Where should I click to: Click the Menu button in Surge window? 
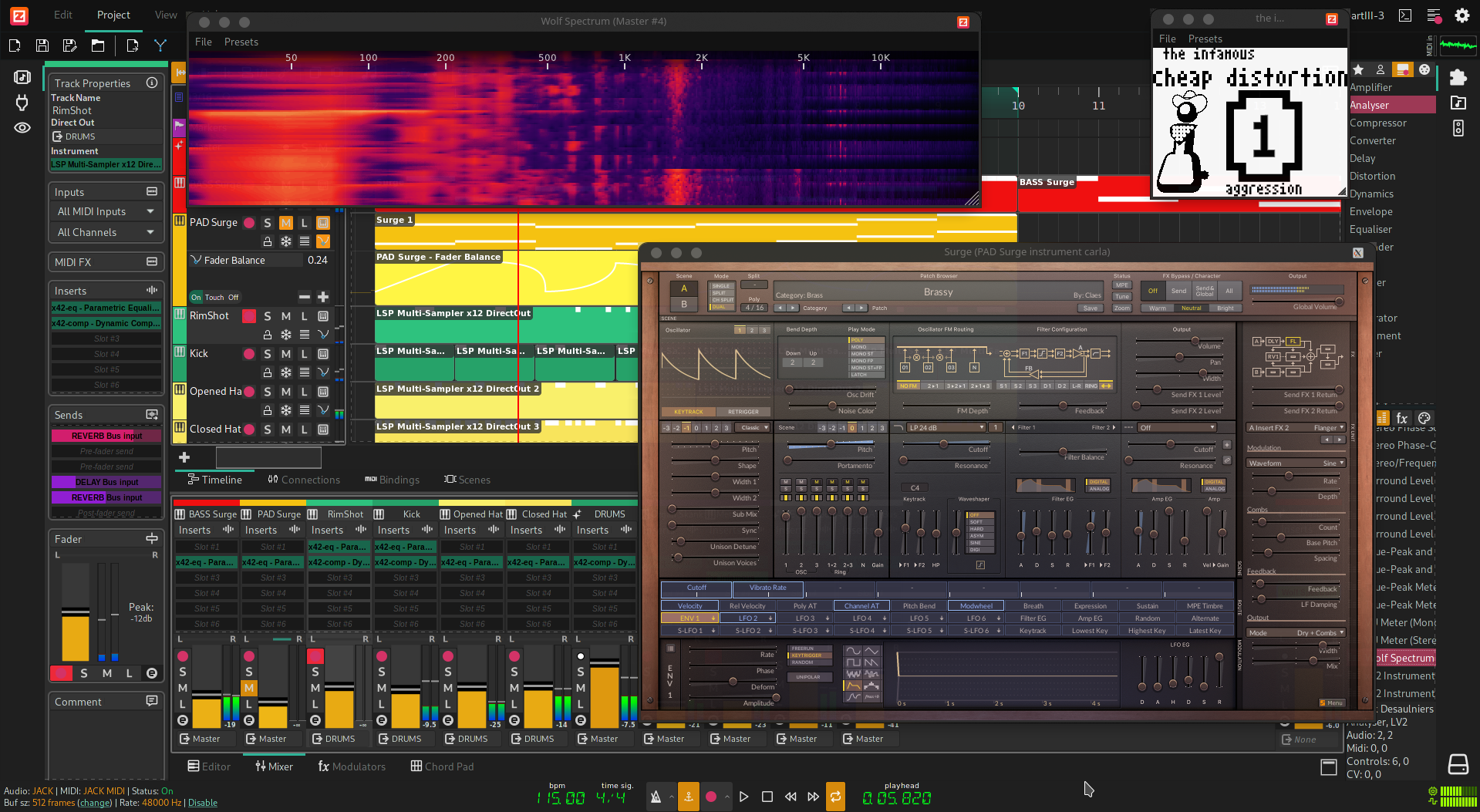point(1332,702)
